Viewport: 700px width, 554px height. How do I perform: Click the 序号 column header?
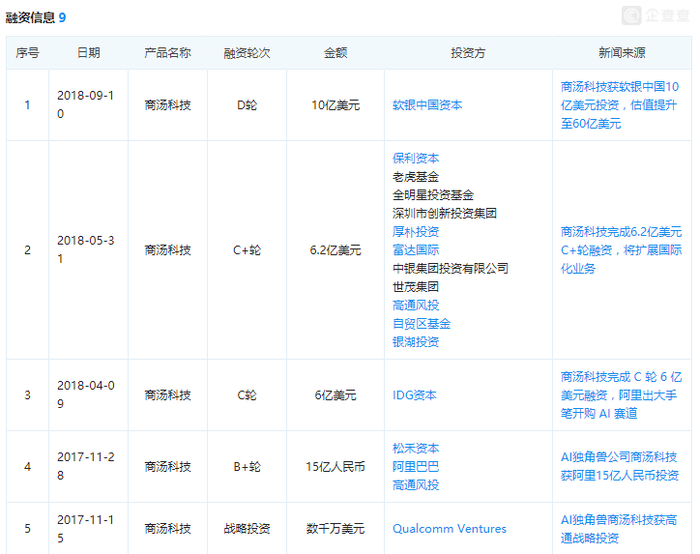click(27, 53)
